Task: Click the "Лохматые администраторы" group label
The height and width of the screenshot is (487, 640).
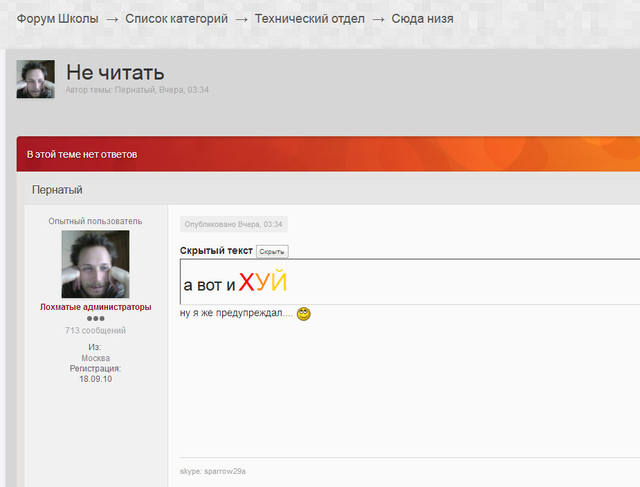Action: (95, 307)
